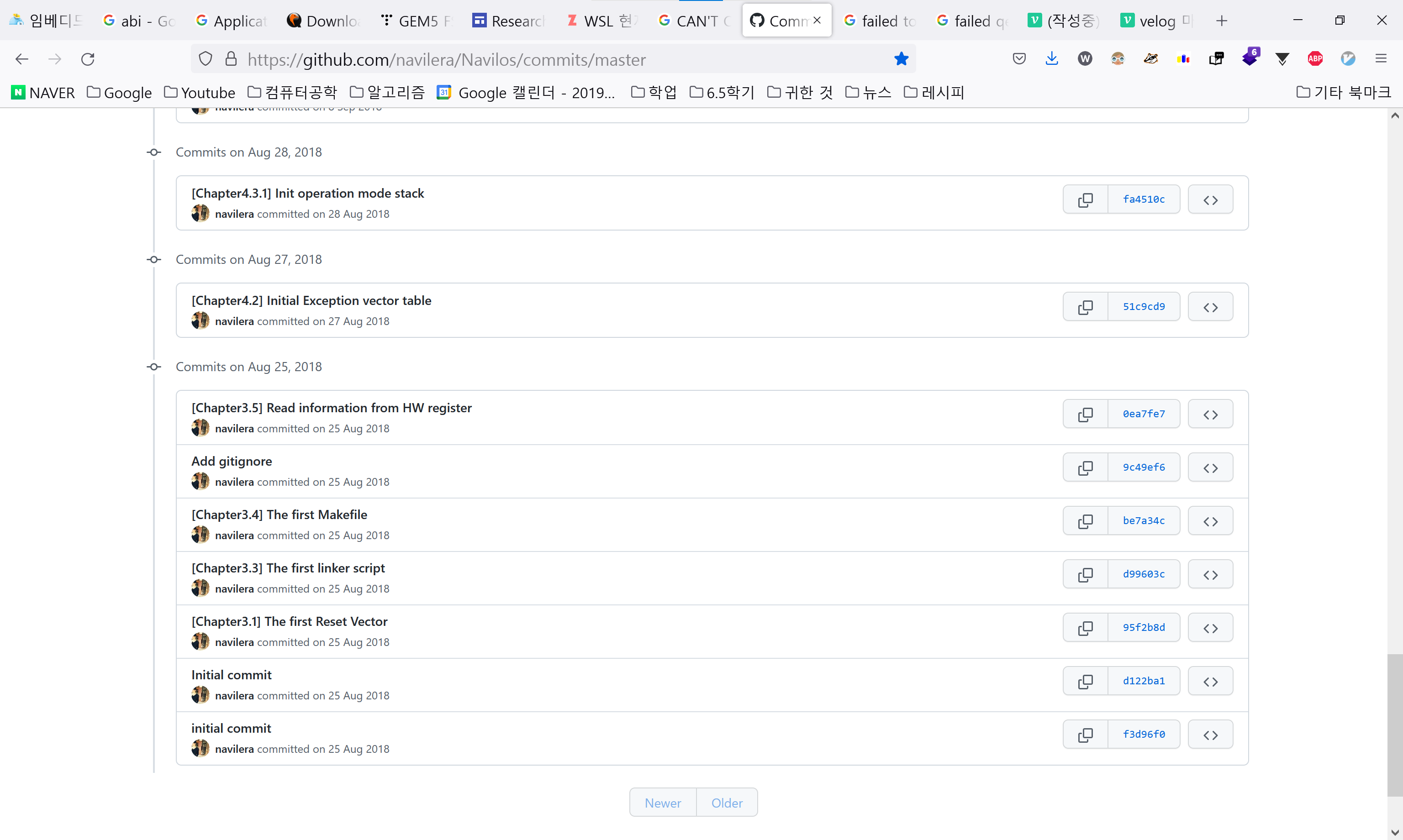Click the scroll down arrow of scrollbar

click(x=1394, y=832)
